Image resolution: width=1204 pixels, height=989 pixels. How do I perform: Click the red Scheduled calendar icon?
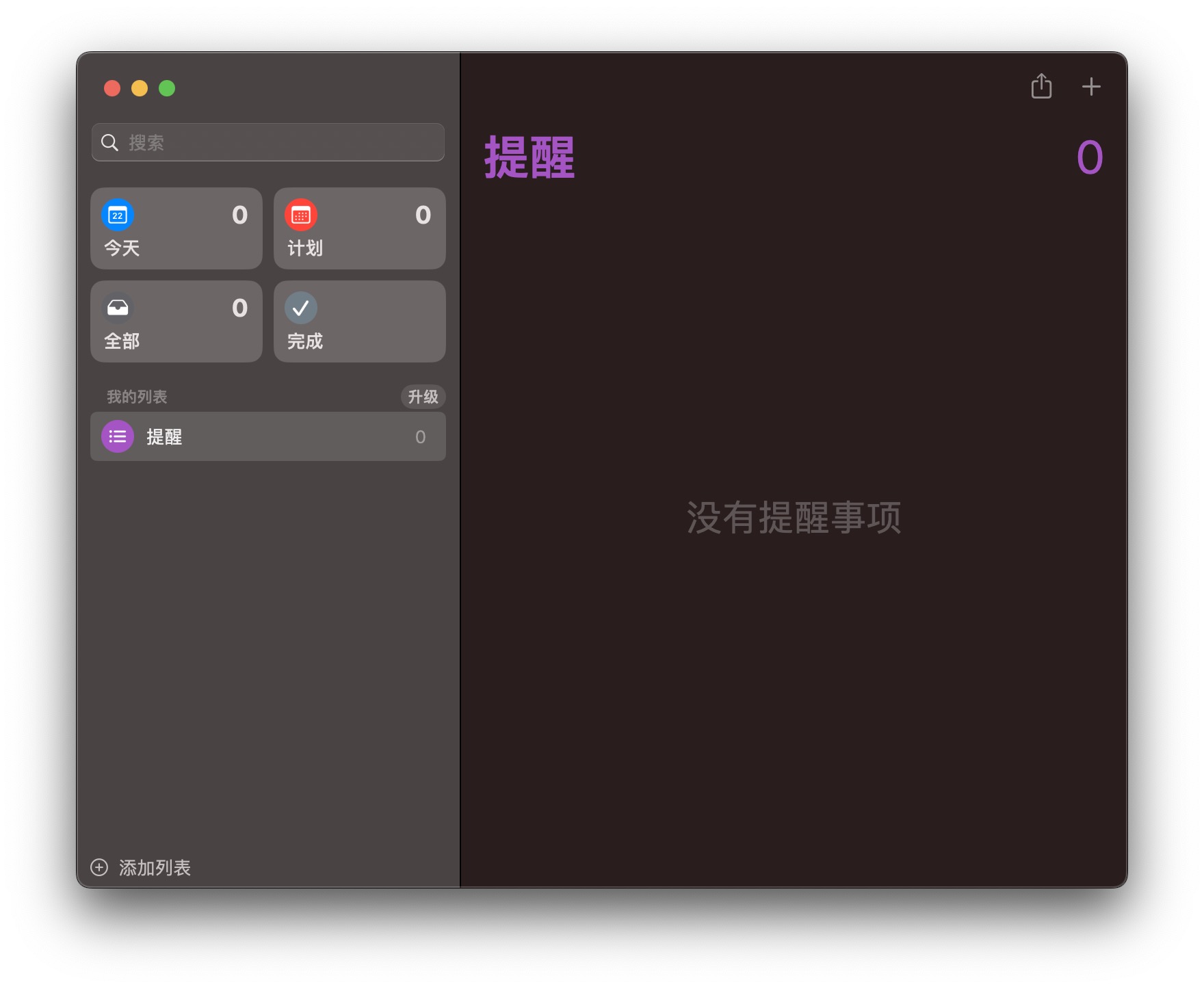click(x=301, y=215)
